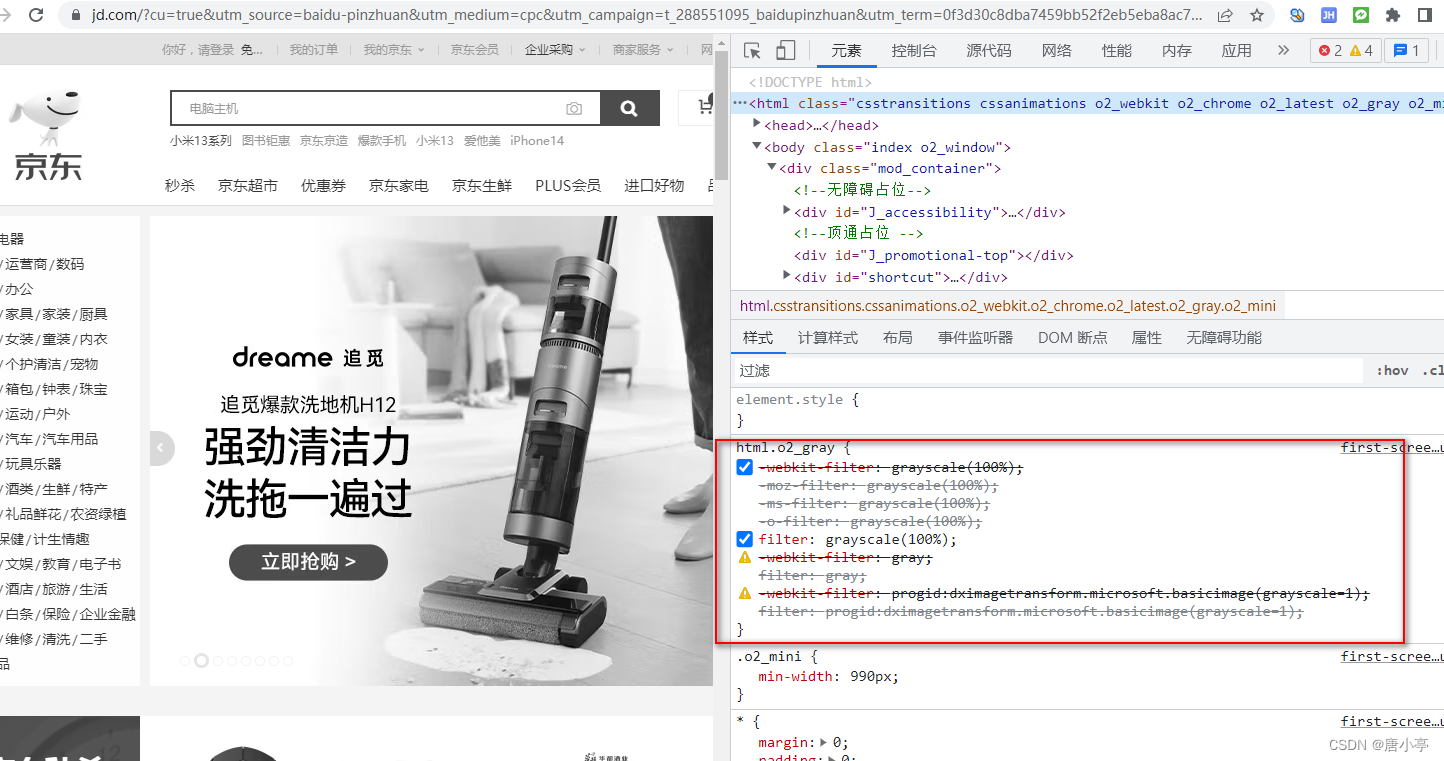1444x761 pixels.
Task: Switch to the 内存 (Memory) tab
Action: click(x=1177, y=51)
